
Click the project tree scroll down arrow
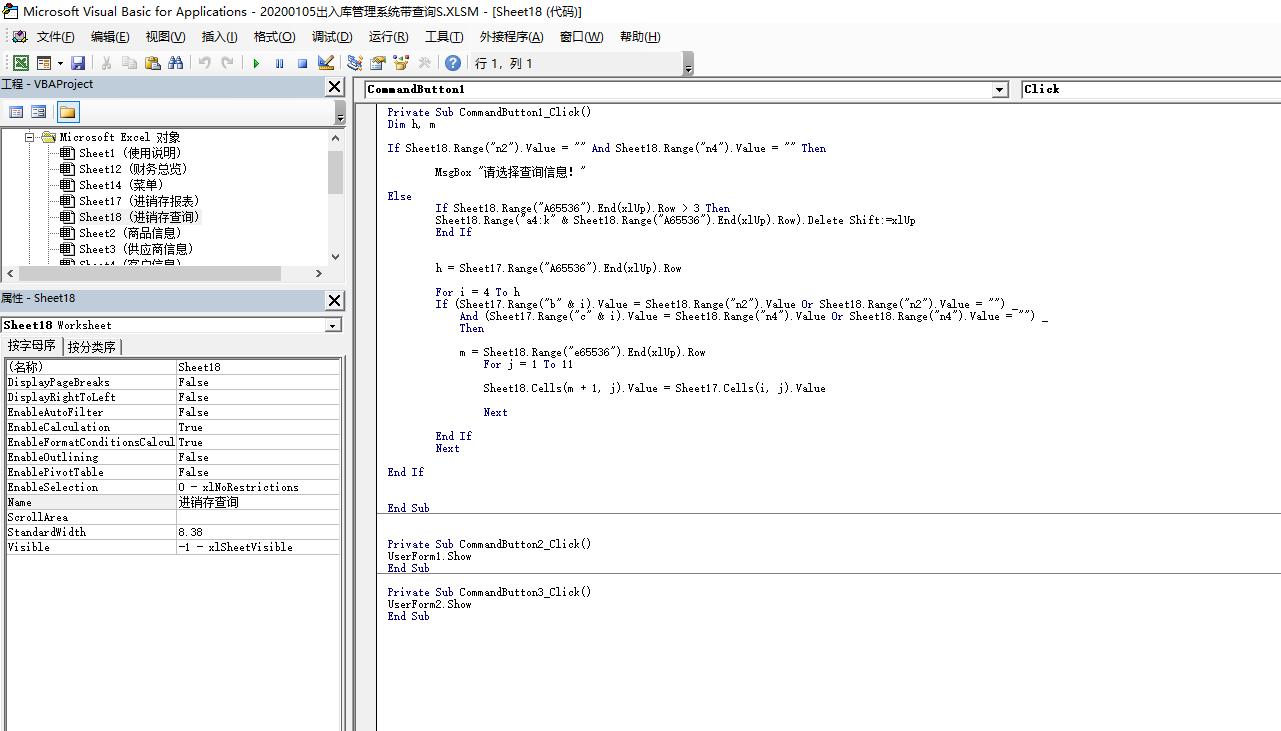(x=335, y=256)
